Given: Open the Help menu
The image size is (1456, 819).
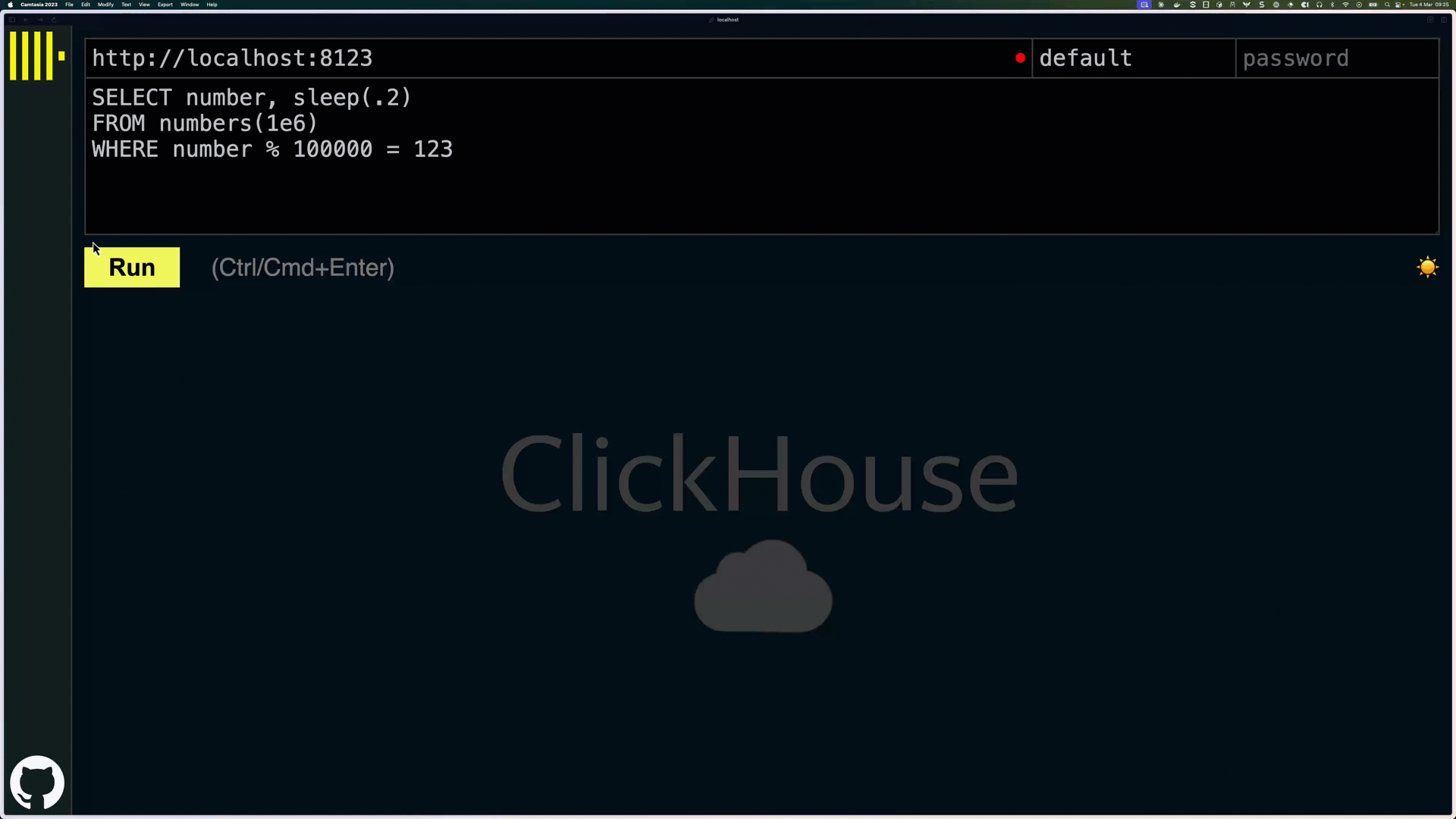Looking at the screenshot, I should [x=212, y=5].
